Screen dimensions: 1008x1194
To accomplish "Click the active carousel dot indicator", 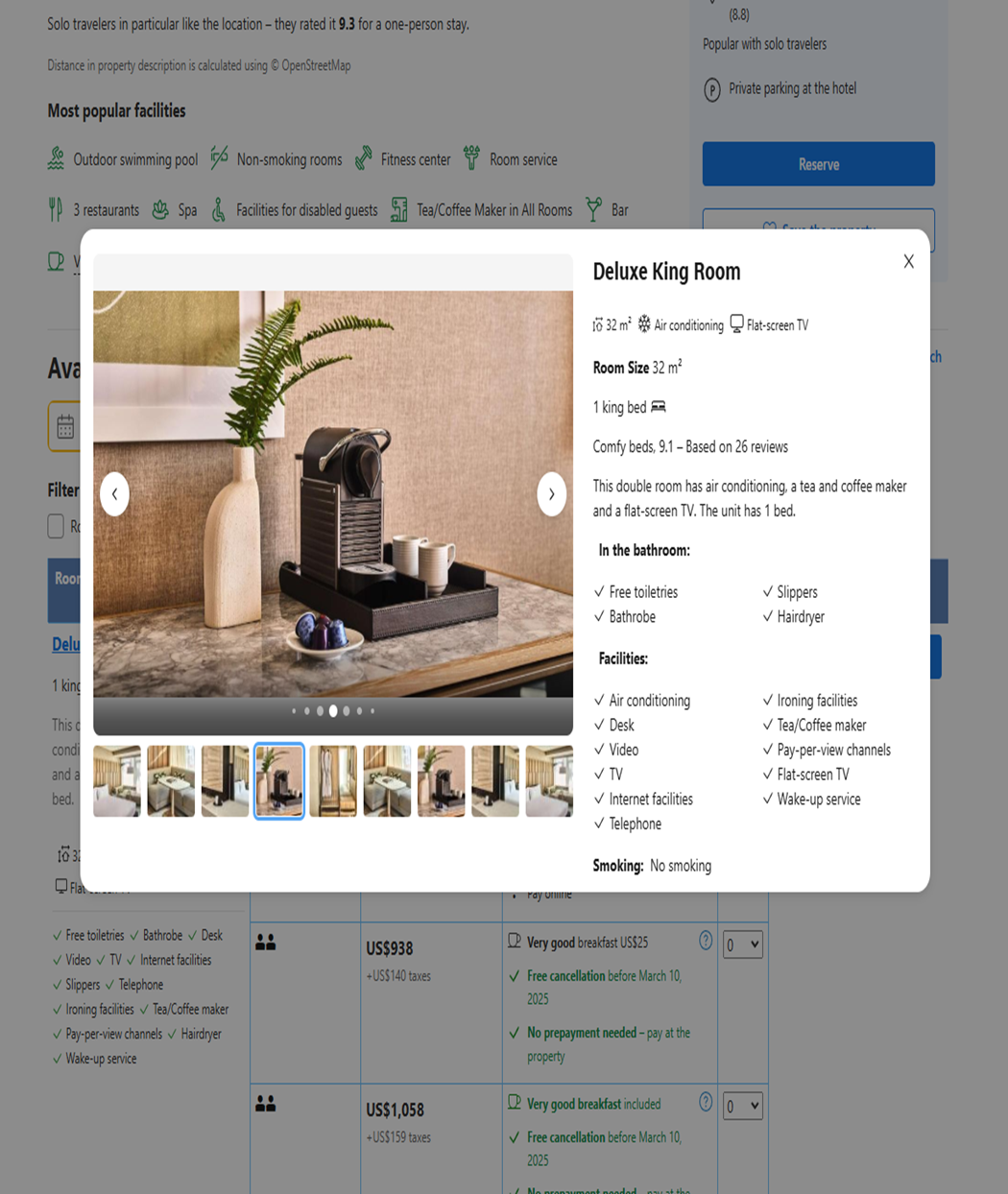I will tap(333, 711).
